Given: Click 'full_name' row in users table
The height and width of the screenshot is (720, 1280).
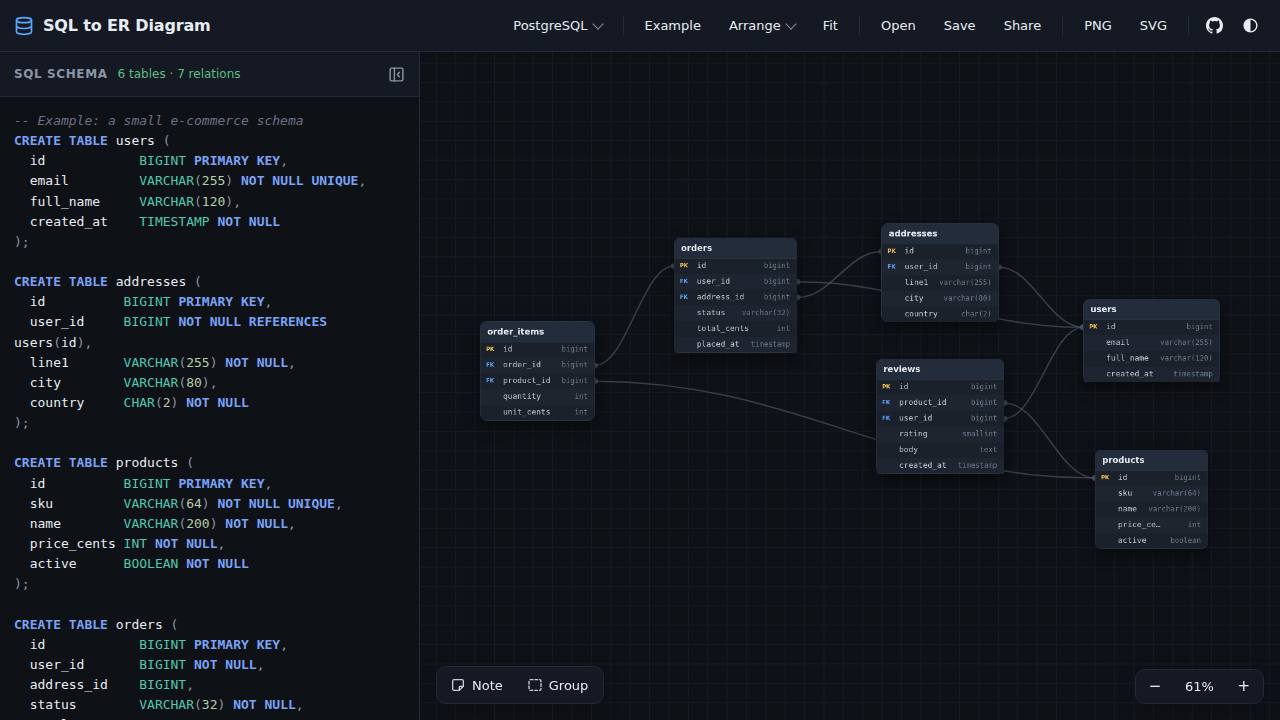Looking at the screenshot, I should tap(1151, 358).
